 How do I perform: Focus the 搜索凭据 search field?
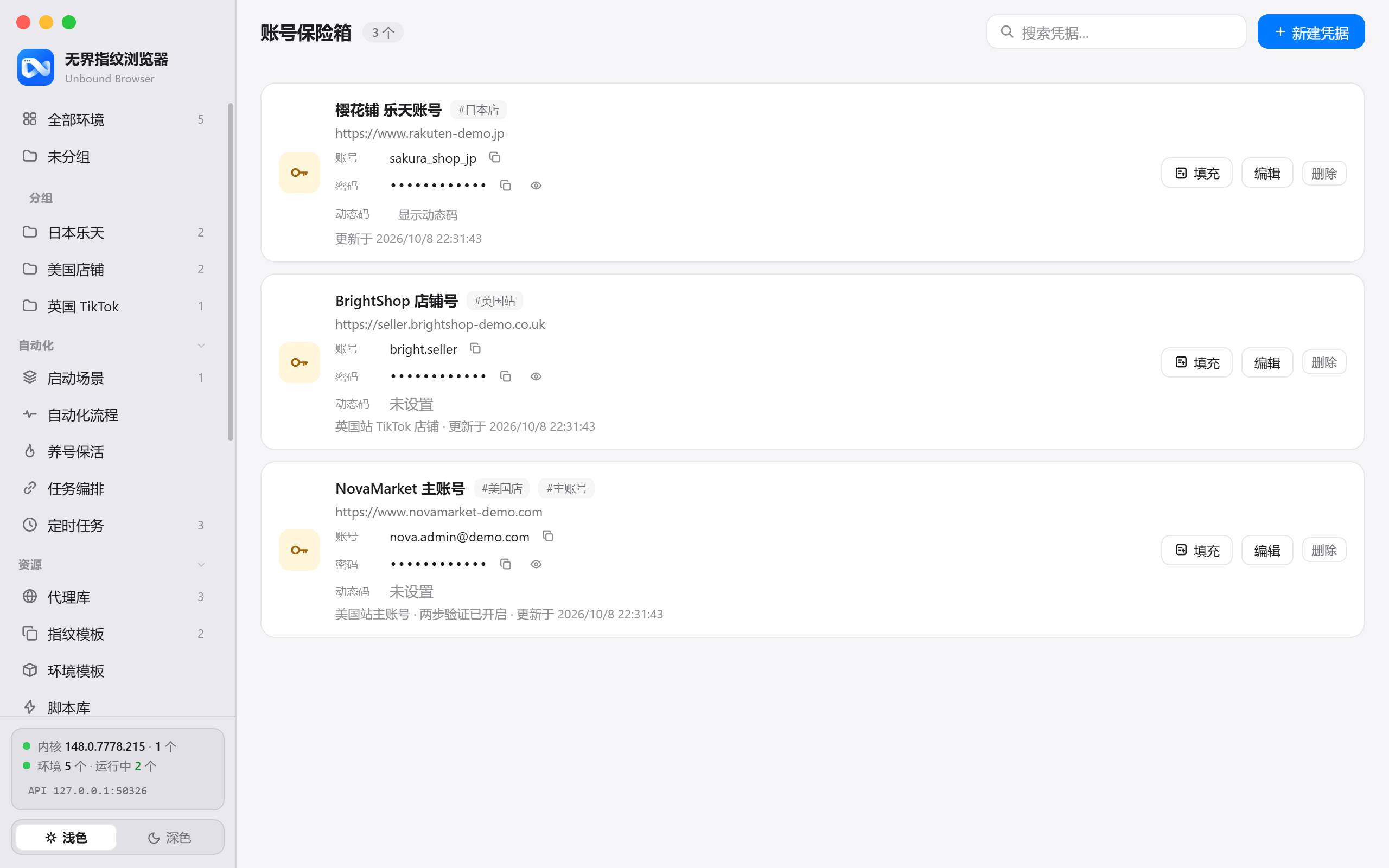click(1116, 32)
